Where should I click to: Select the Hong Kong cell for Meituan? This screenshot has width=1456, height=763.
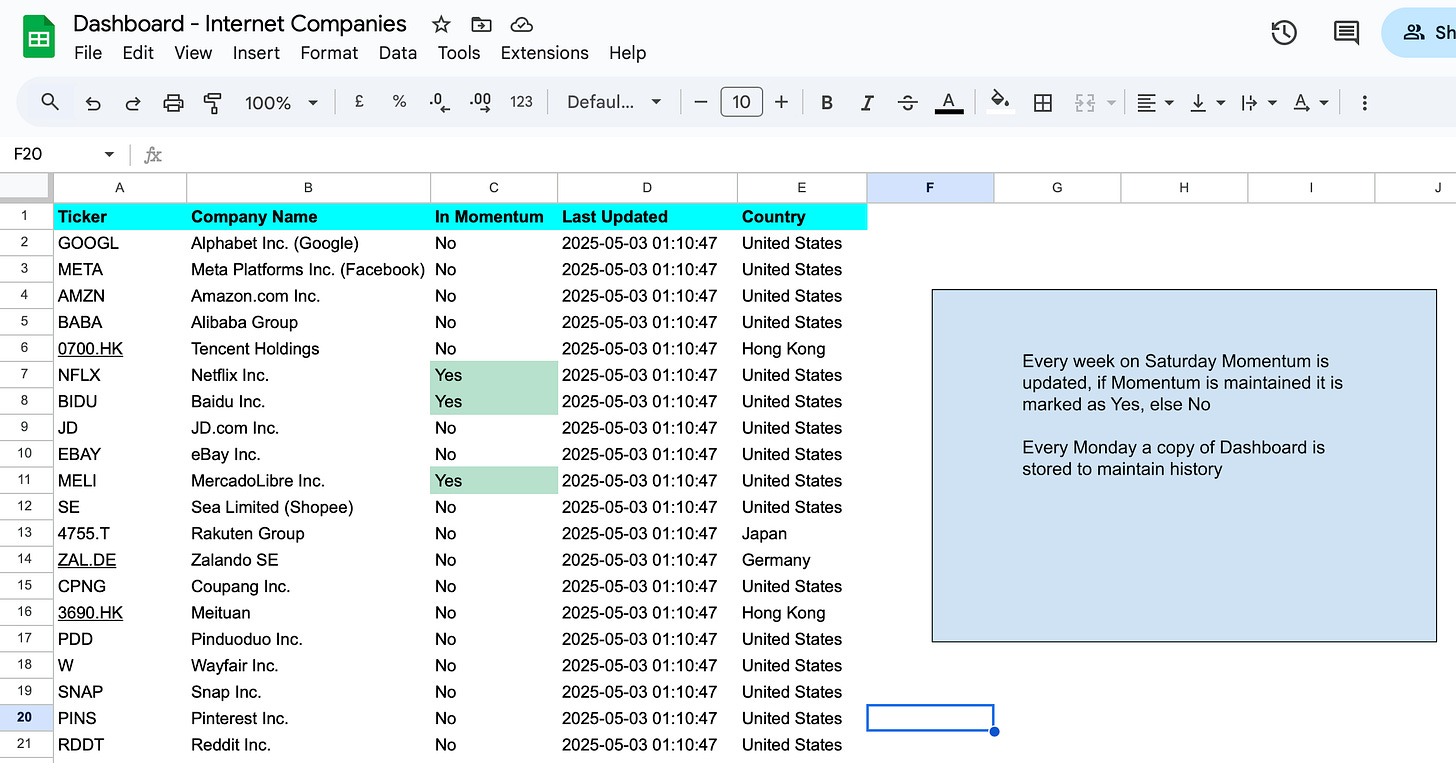point(802,613)
